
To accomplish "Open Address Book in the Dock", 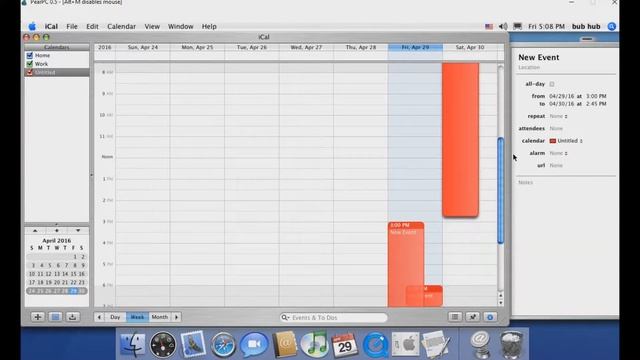I will [284, 344].
